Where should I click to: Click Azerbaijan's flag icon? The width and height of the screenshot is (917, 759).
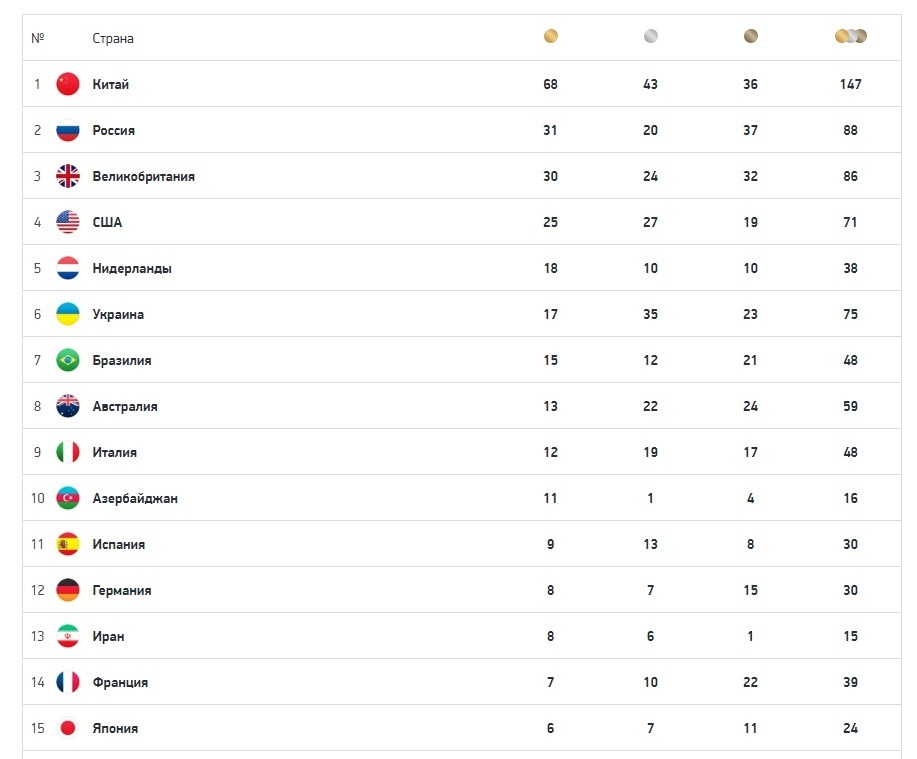[68, 498]
